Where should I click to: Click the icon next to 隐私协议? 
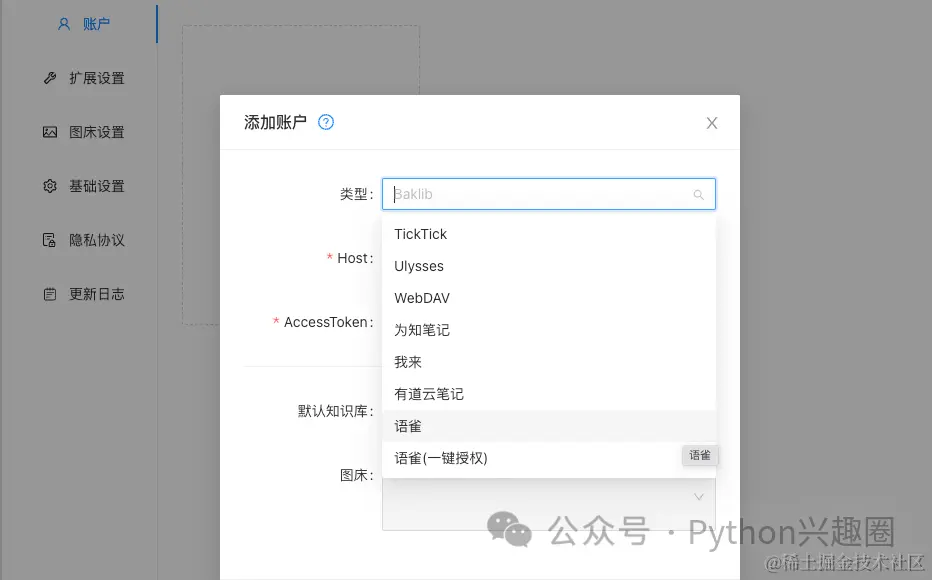tap(50, 239)
